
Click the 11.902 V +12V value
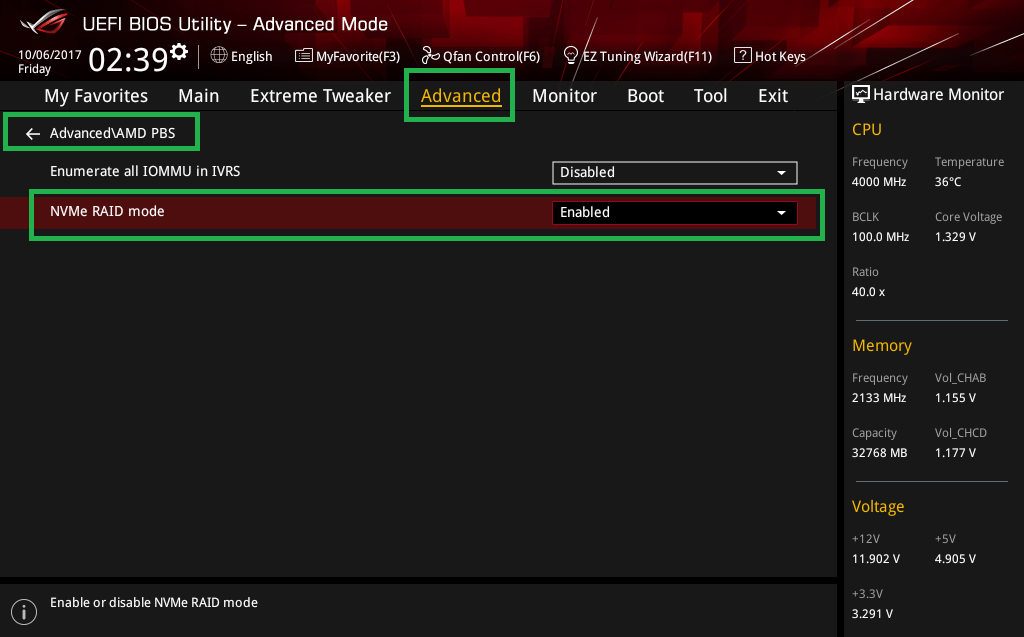pyautogui.click(x=876, y=559)
